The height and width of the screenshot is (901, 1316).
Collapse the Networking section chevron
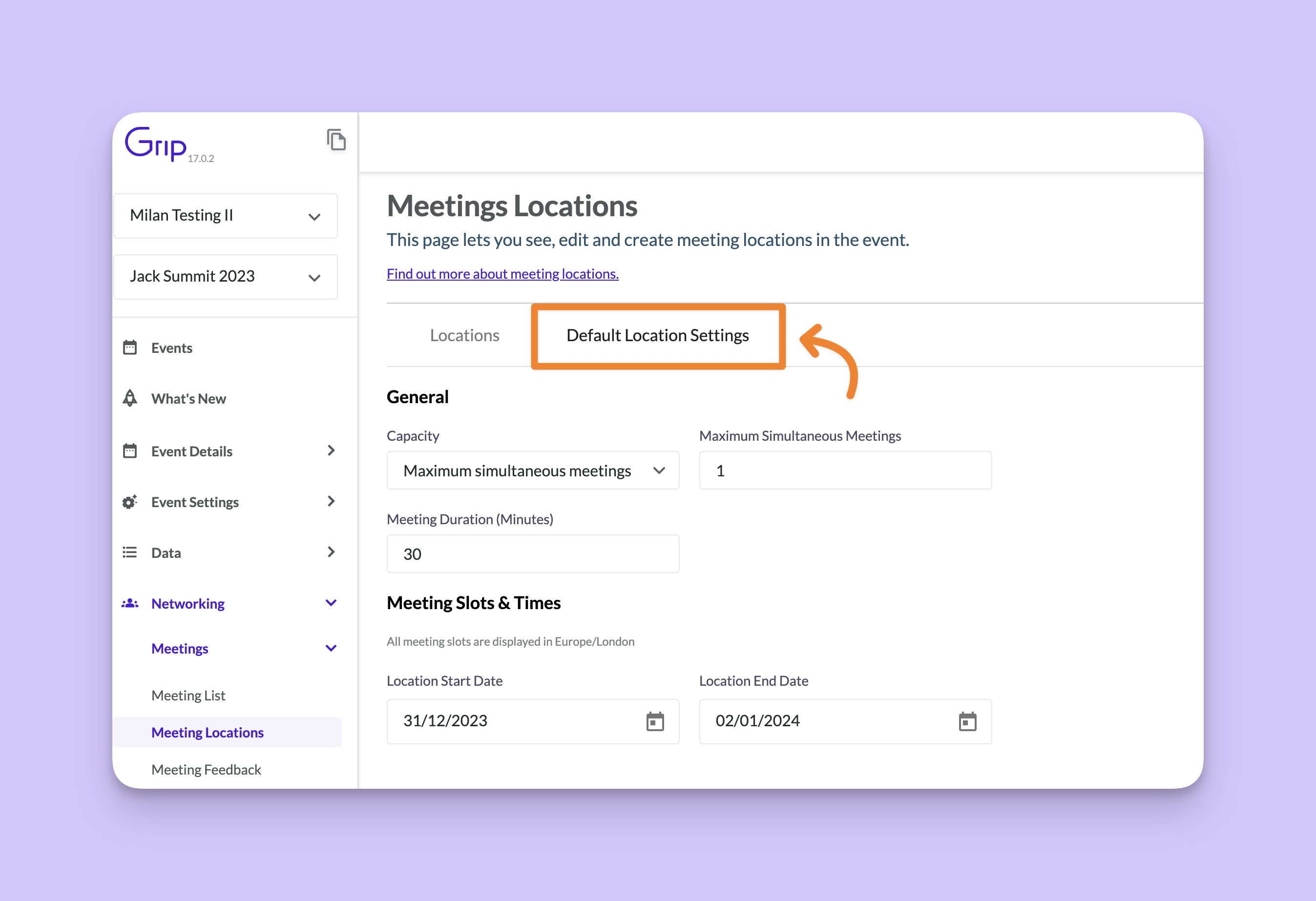[331, 603]
